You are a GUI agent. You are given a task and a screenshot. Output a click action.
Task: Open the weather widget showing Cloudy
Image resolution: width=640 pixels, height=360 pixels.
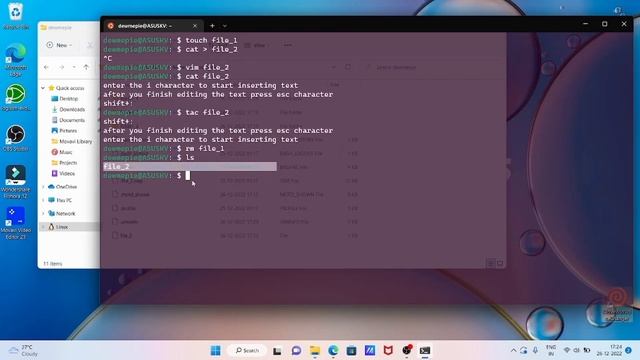coord(24,350)
